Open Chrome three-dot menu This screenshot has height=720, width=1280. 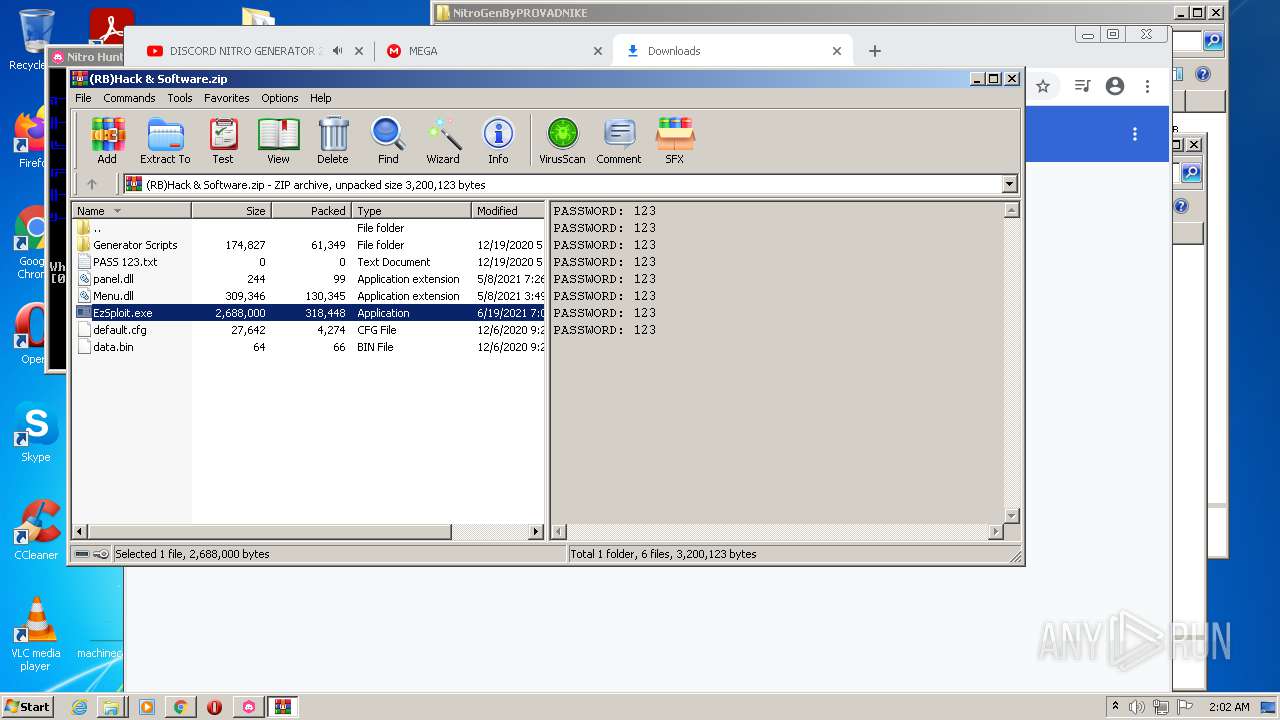click(1148, 86)
